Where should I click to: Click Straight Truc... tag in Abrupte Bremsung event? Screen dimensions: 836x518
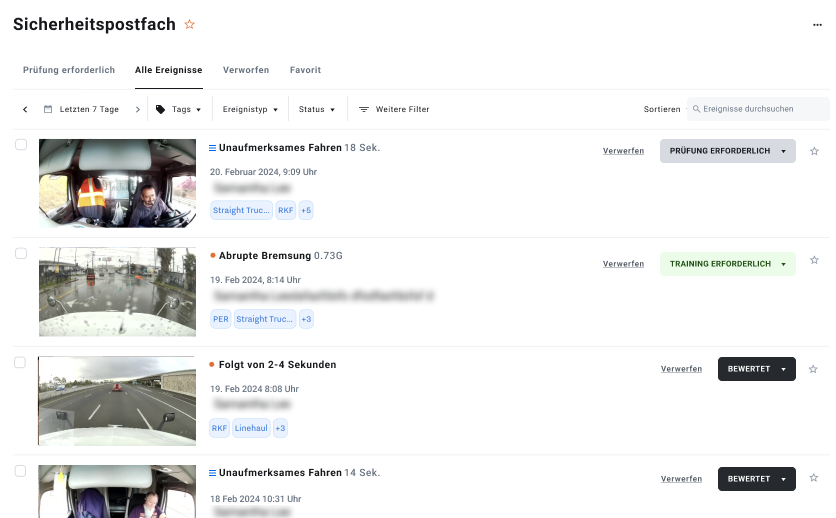pyautogui.click(x=264, y=319)
